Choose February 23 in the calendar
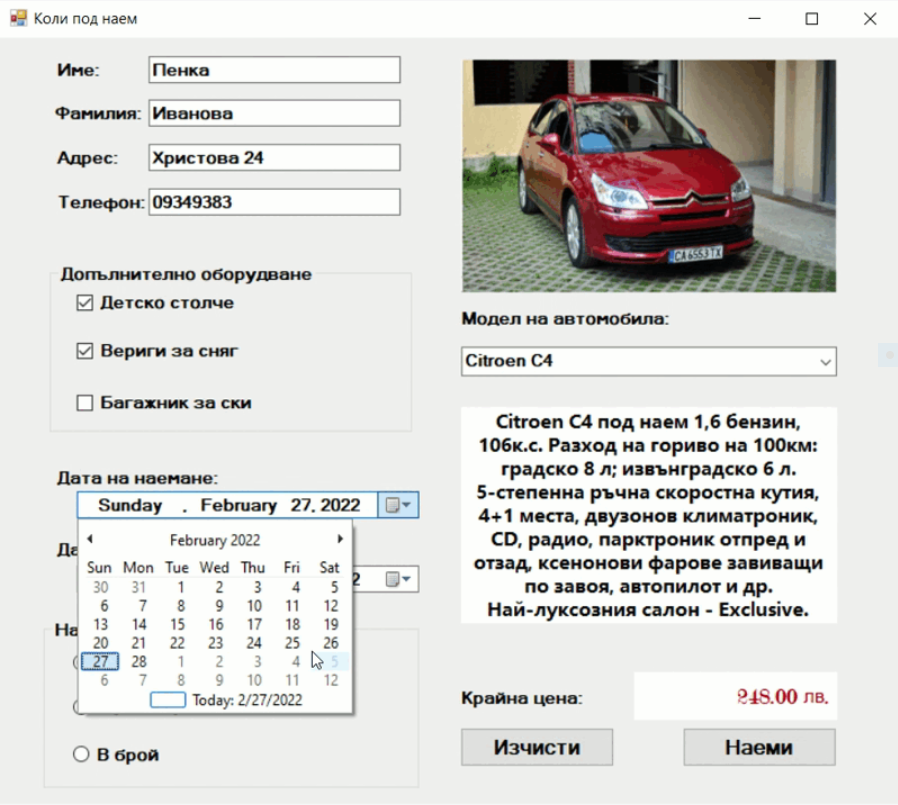898x805 pixels. click(x=215, y=643)
